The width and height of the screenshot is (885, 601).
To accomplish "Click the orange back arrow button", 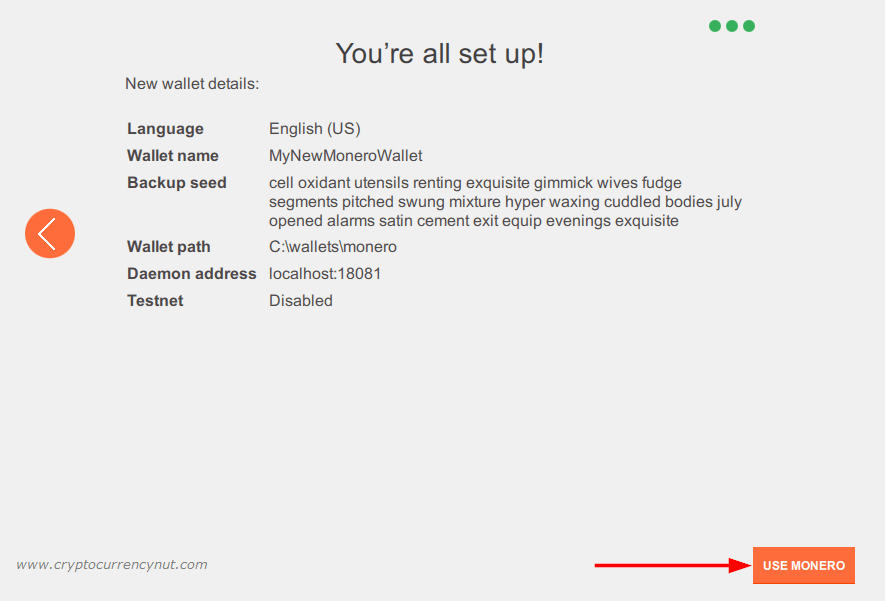I will (50, 234).
